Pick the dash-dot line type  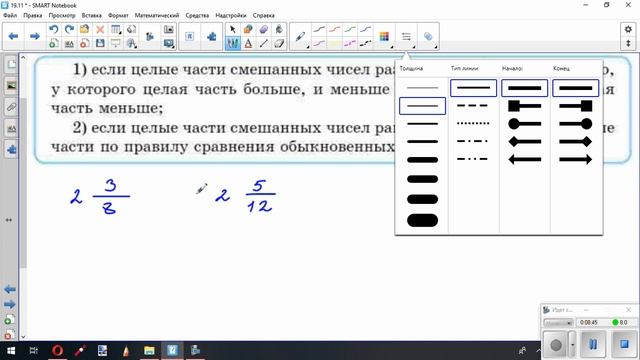tap(473, 141)
